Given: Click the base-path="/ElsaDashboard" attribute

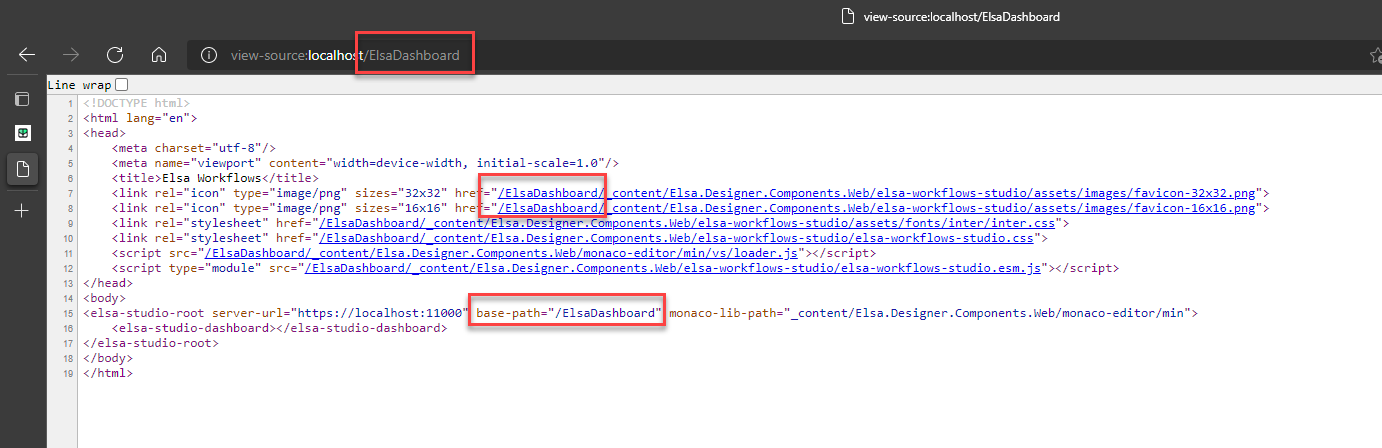Looking at the screenshot, I should point(569,313).
